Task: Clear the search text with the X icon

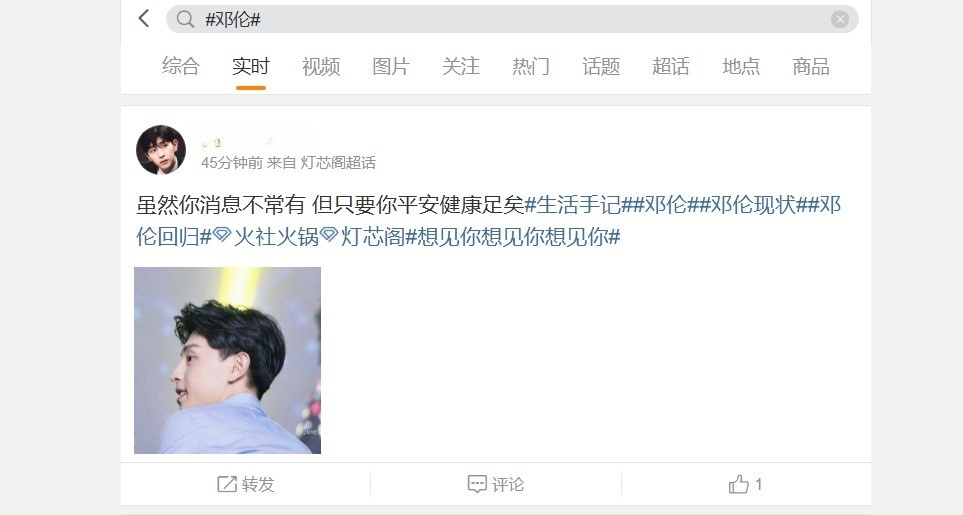Action: [840, 19]
